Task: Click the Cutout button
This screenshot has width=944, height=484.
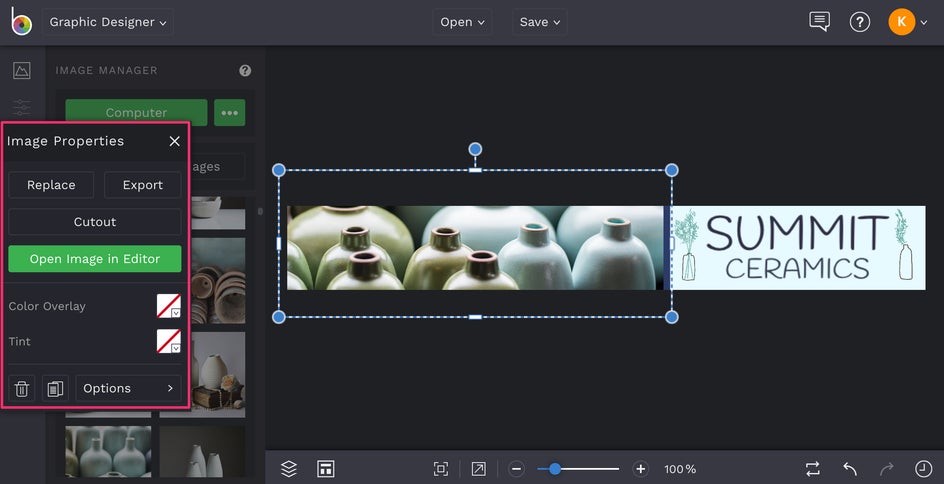Action: coord(95,222)
